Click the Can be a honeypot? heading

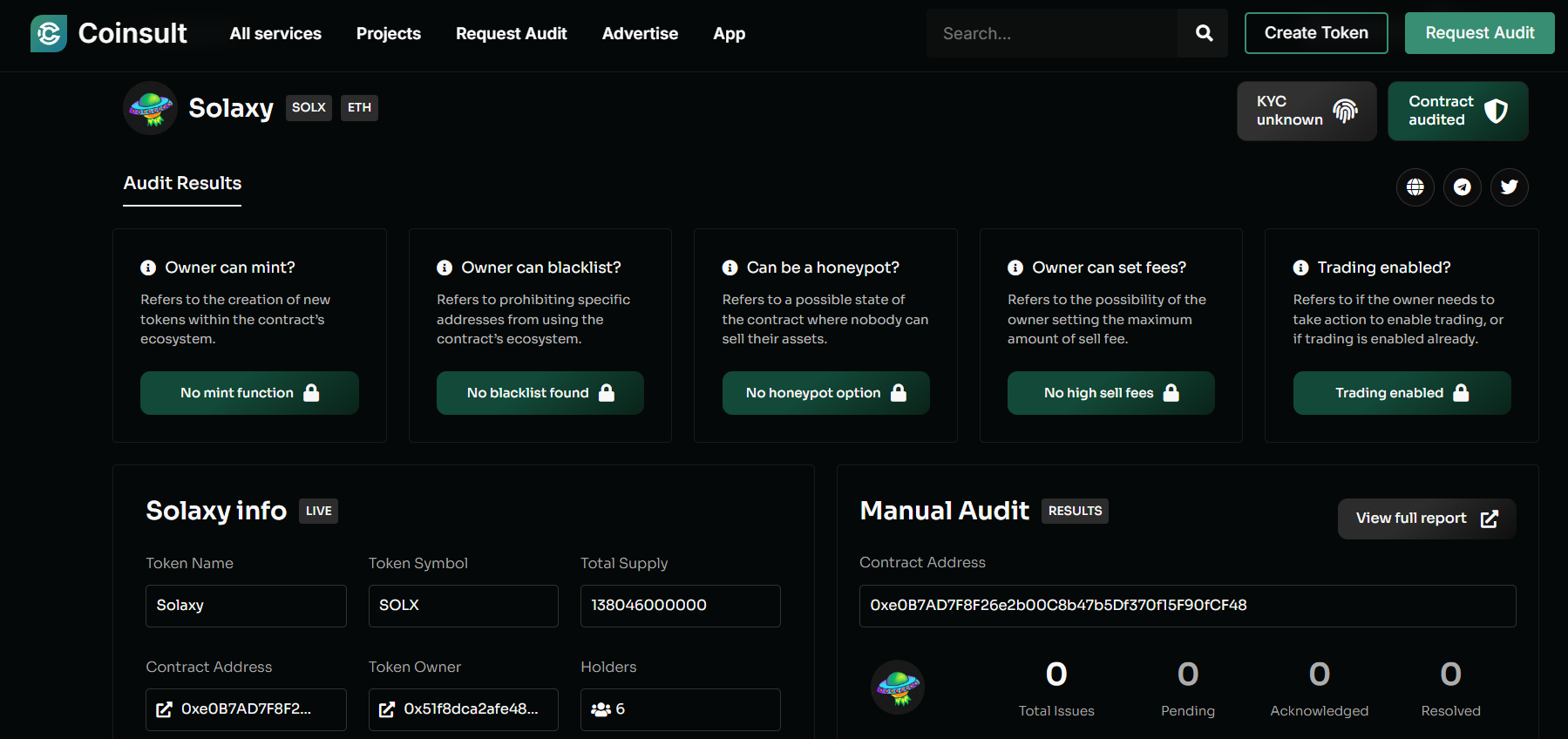(823, 268)
